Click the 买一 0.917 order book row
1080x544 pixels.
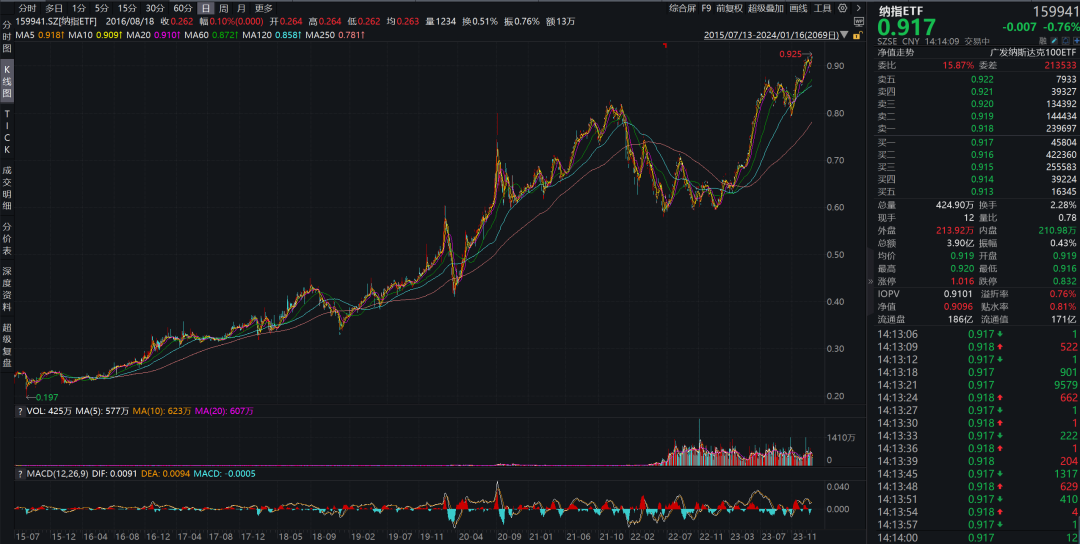pos(976,142)
